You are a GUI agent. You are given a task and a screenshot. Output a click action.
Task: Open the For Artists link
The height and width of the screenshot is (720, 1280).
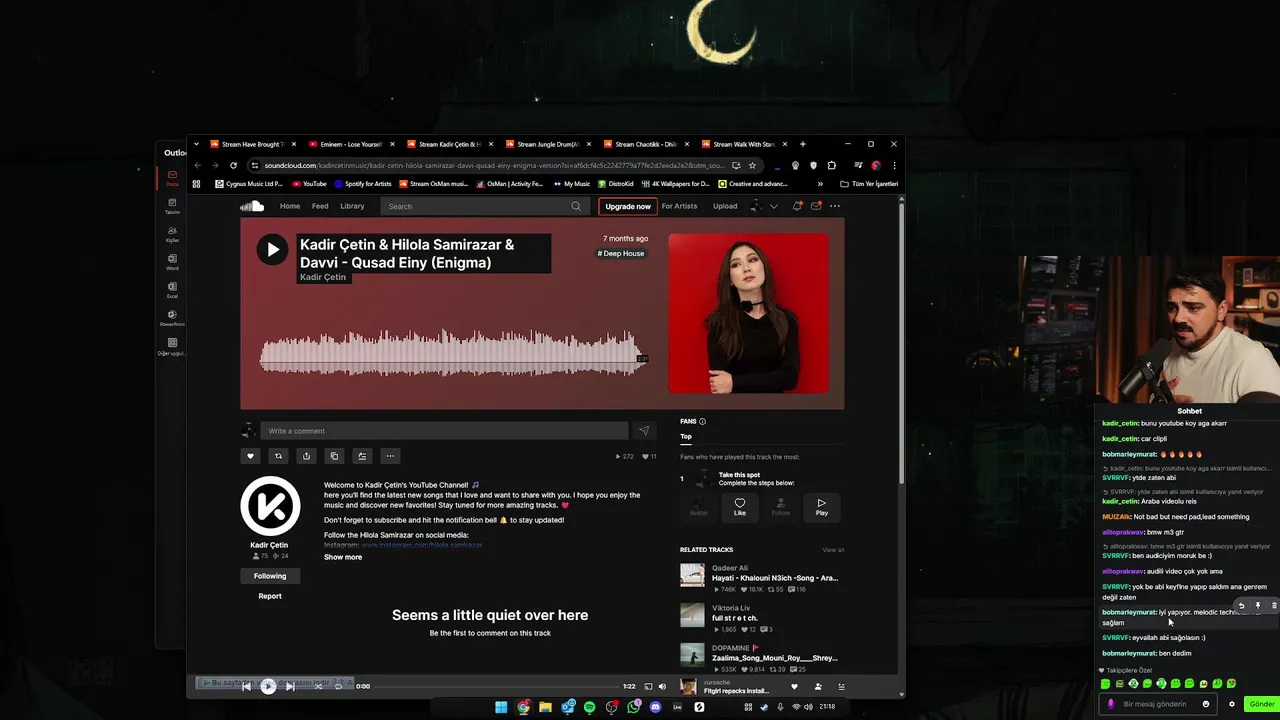679,206
